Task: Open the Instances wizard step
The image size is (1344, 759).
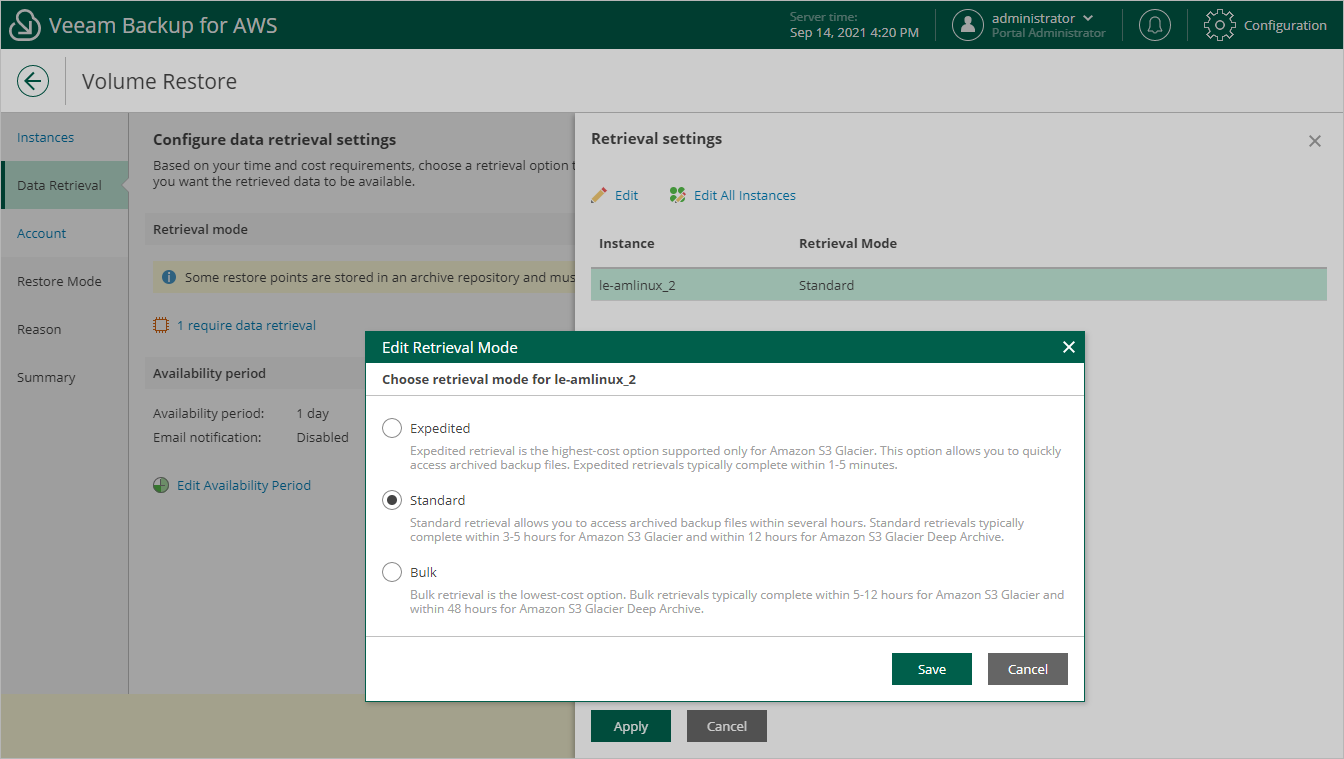Action: point(64,137)
